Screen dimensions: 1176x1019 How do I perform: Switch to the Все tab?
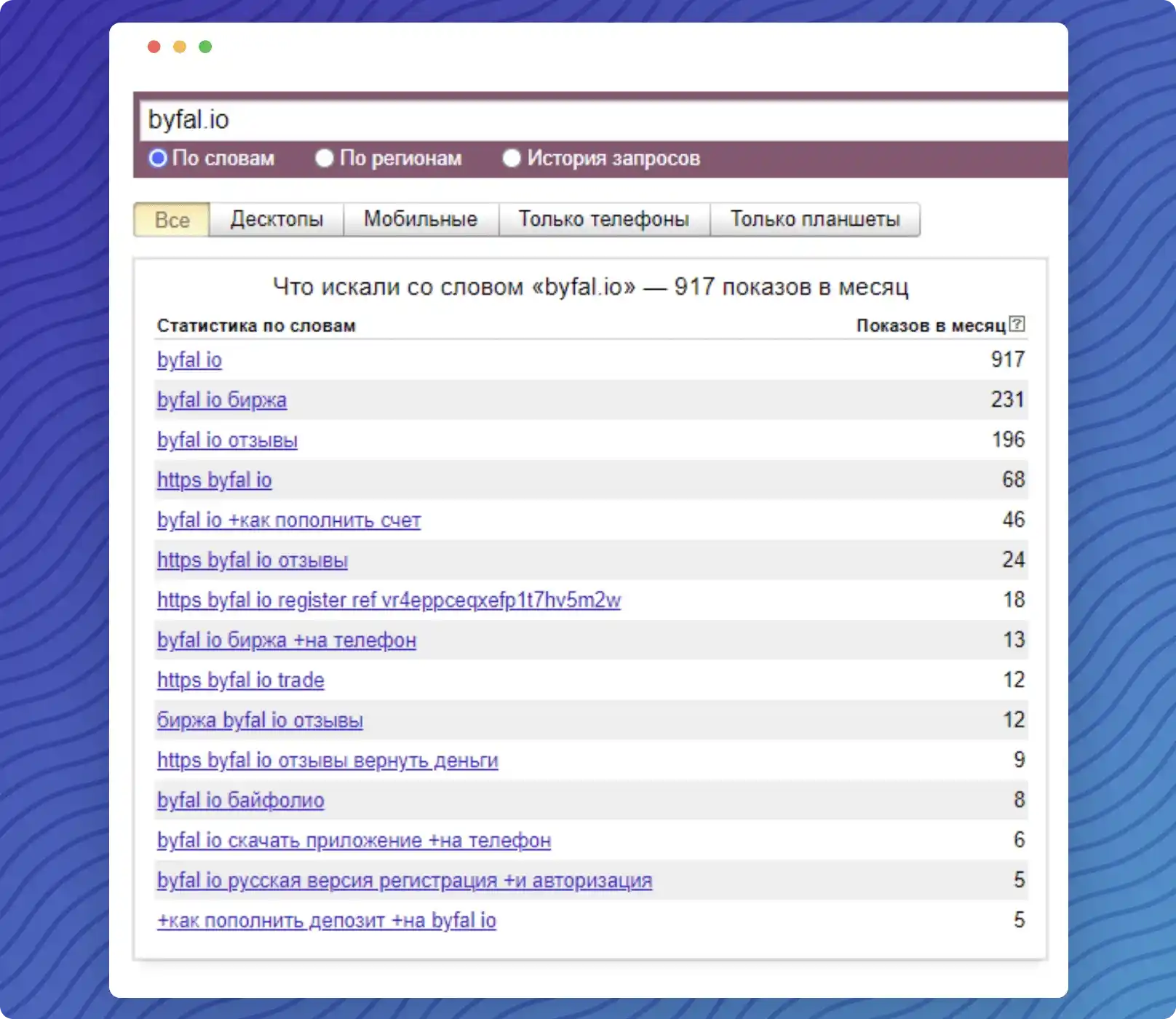tap(172, 220)
